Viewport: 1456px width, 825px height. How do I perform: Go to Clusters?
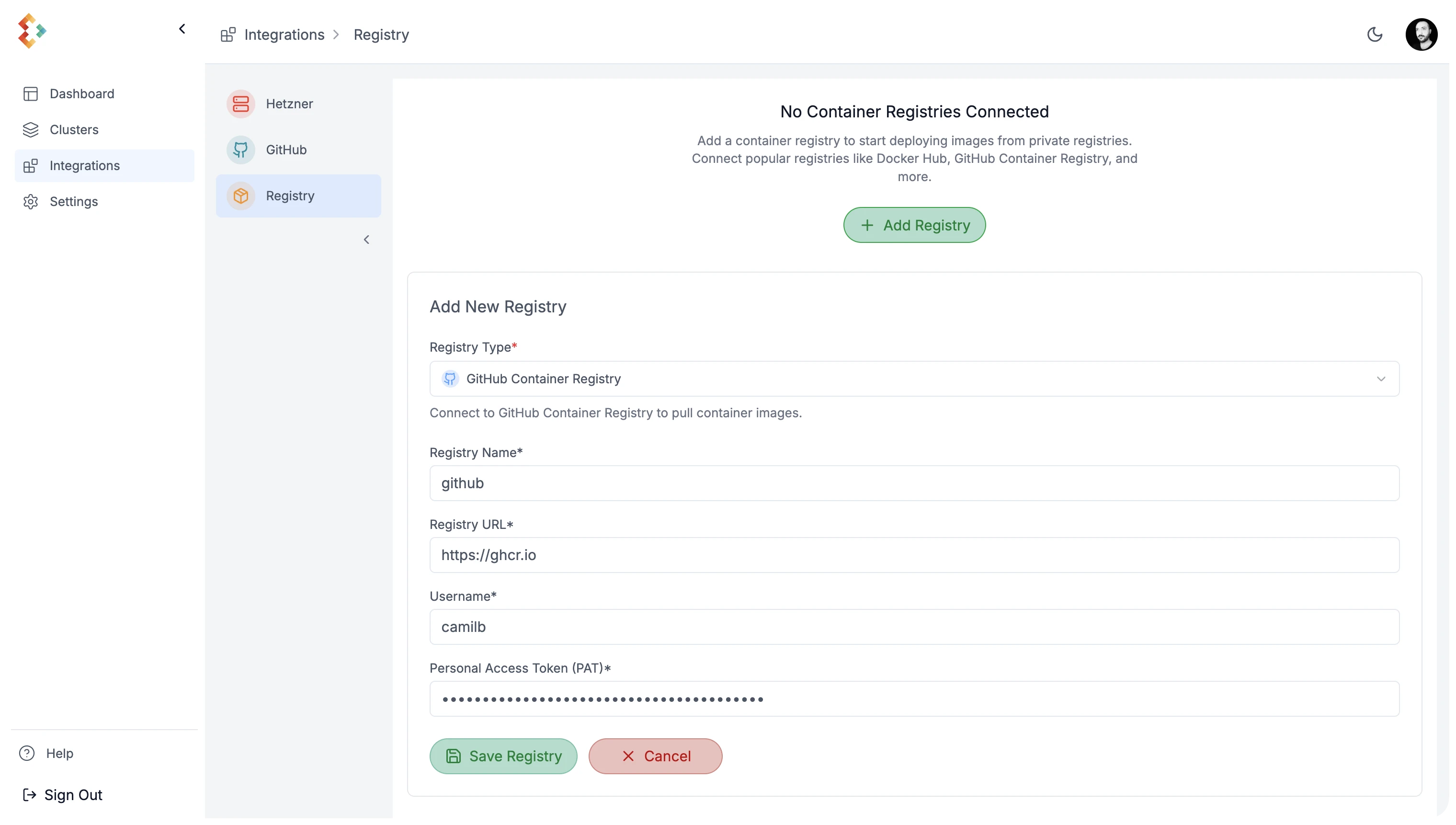click(x=104, y=130)
